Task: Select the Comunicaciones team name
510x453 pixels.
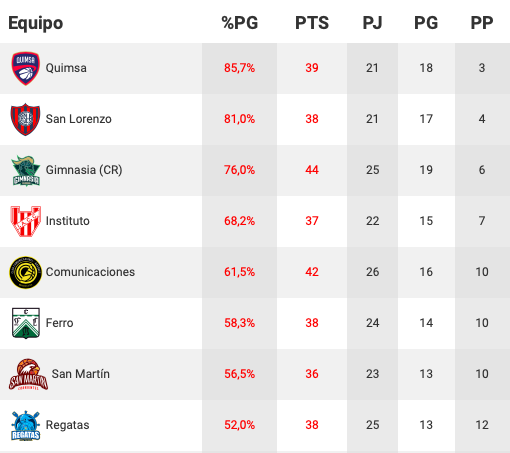Action: coord(90,272)
